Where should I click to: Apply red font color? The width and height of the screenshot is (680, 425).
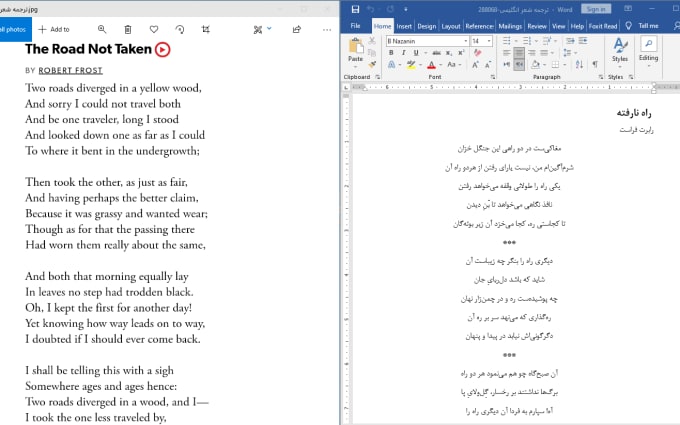(x=431, y=65)
